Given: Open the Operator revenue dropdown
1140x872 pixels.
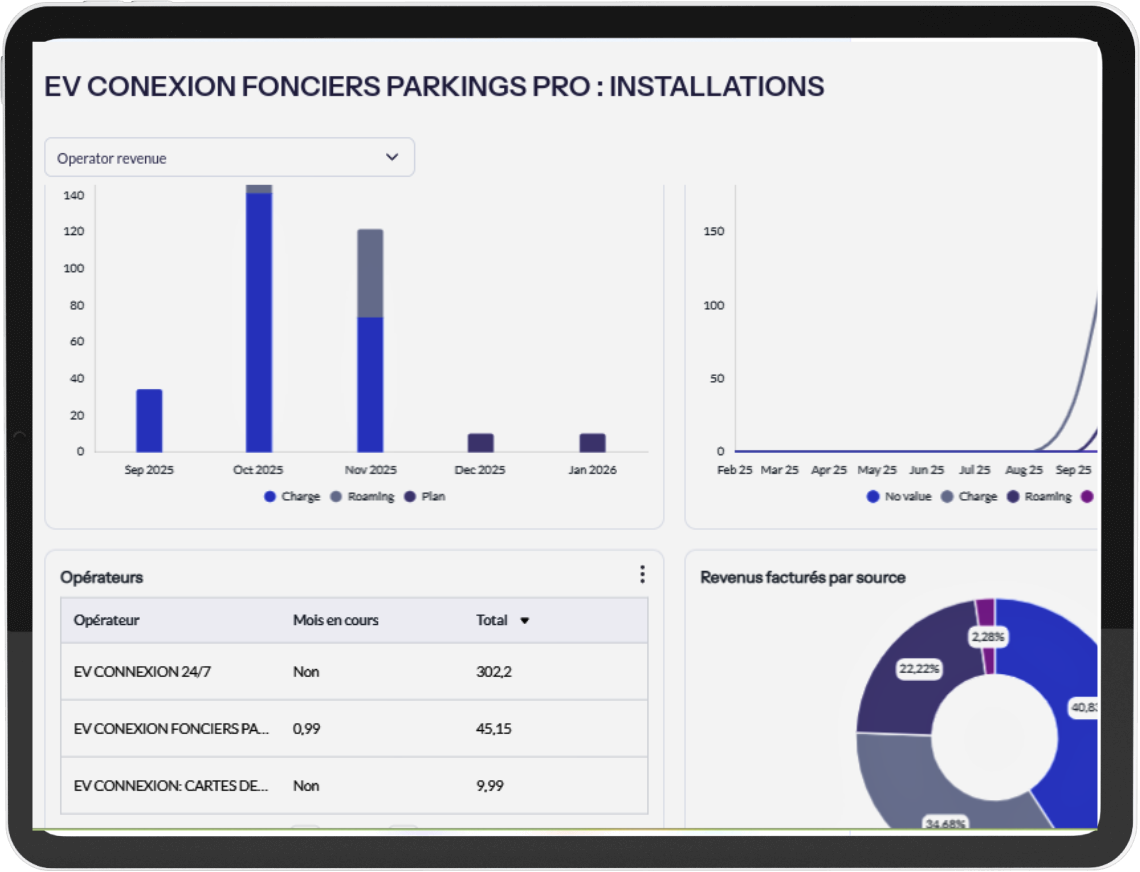Looking at the screenshot, I should click(x=229, y=158).
